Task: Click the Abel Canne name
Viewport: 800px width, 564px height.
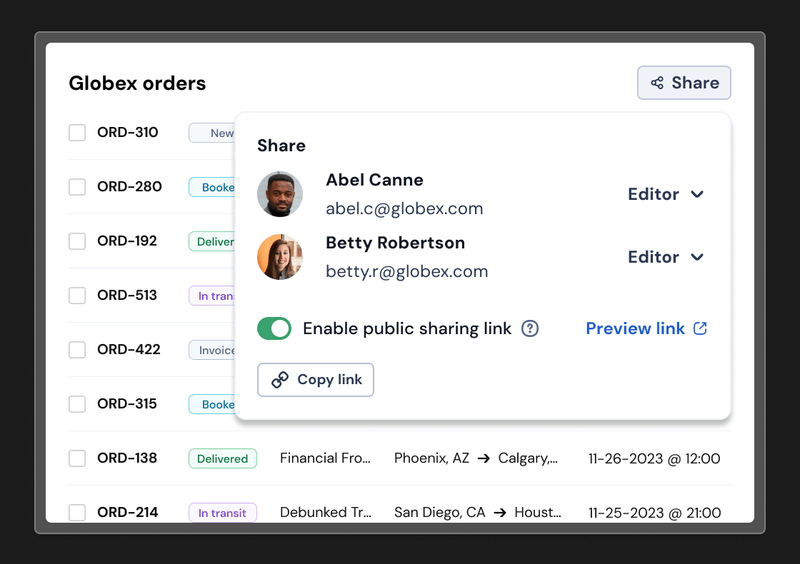Action: tap(374, 180)
